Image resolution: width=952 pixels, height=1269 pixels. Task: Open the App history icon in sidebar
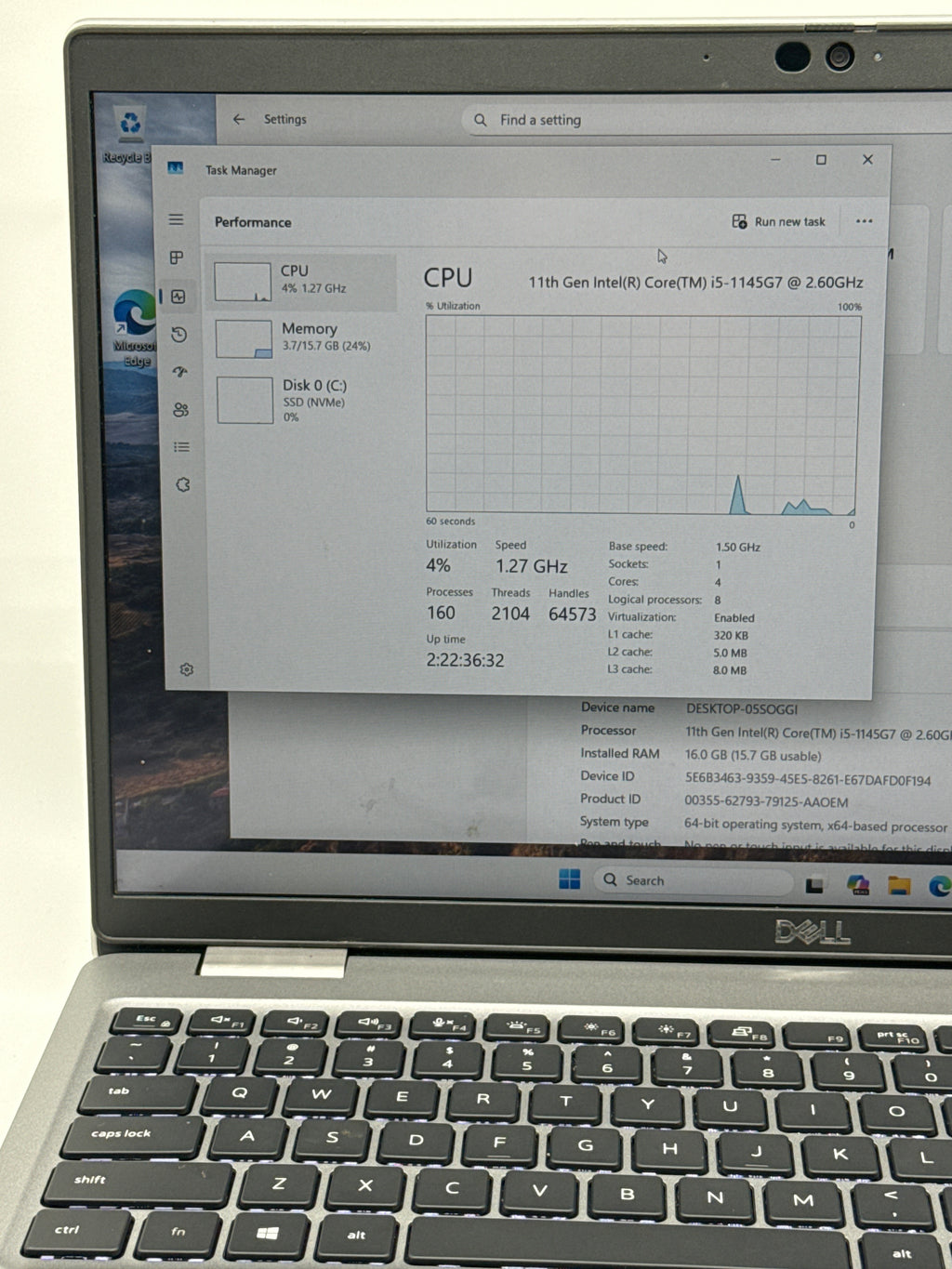(x=179, y=335)
